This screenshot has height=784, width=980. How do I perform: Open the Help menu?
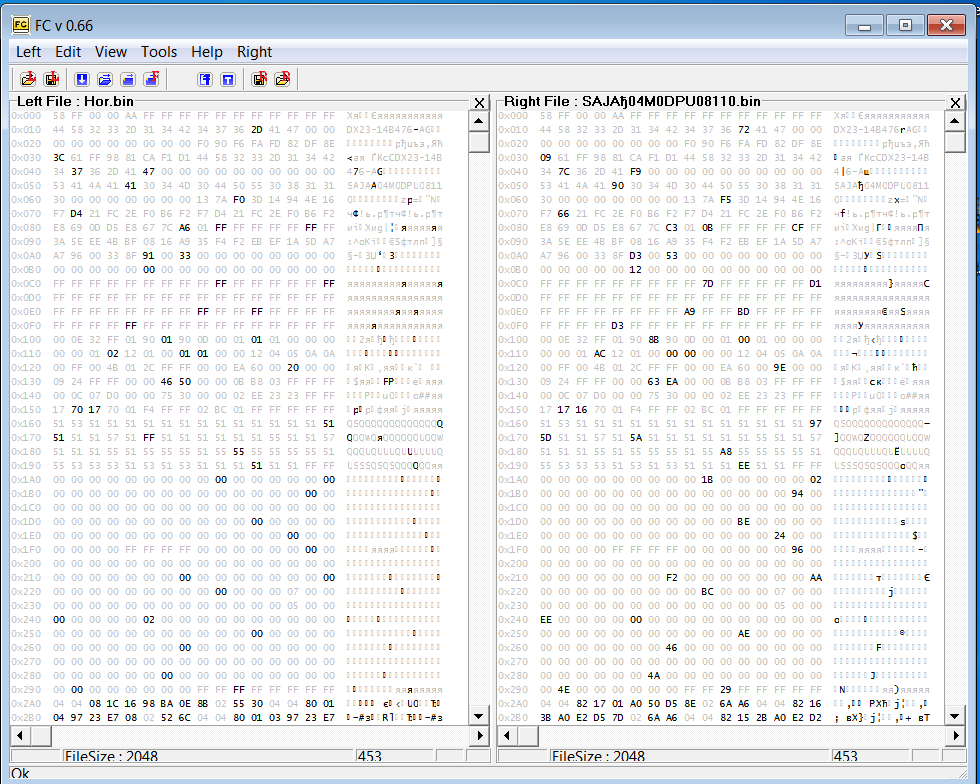pyautogui.click(x=207, y=52)
